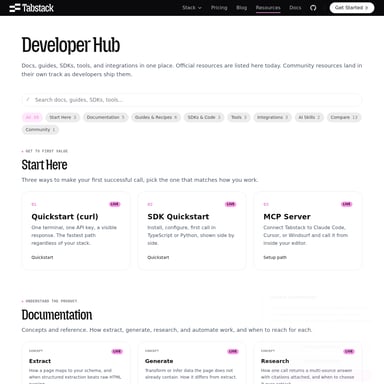Screen dimensions: 384x384
Task: Filter by Start Here chip
Action: click(x=63, y=117)
